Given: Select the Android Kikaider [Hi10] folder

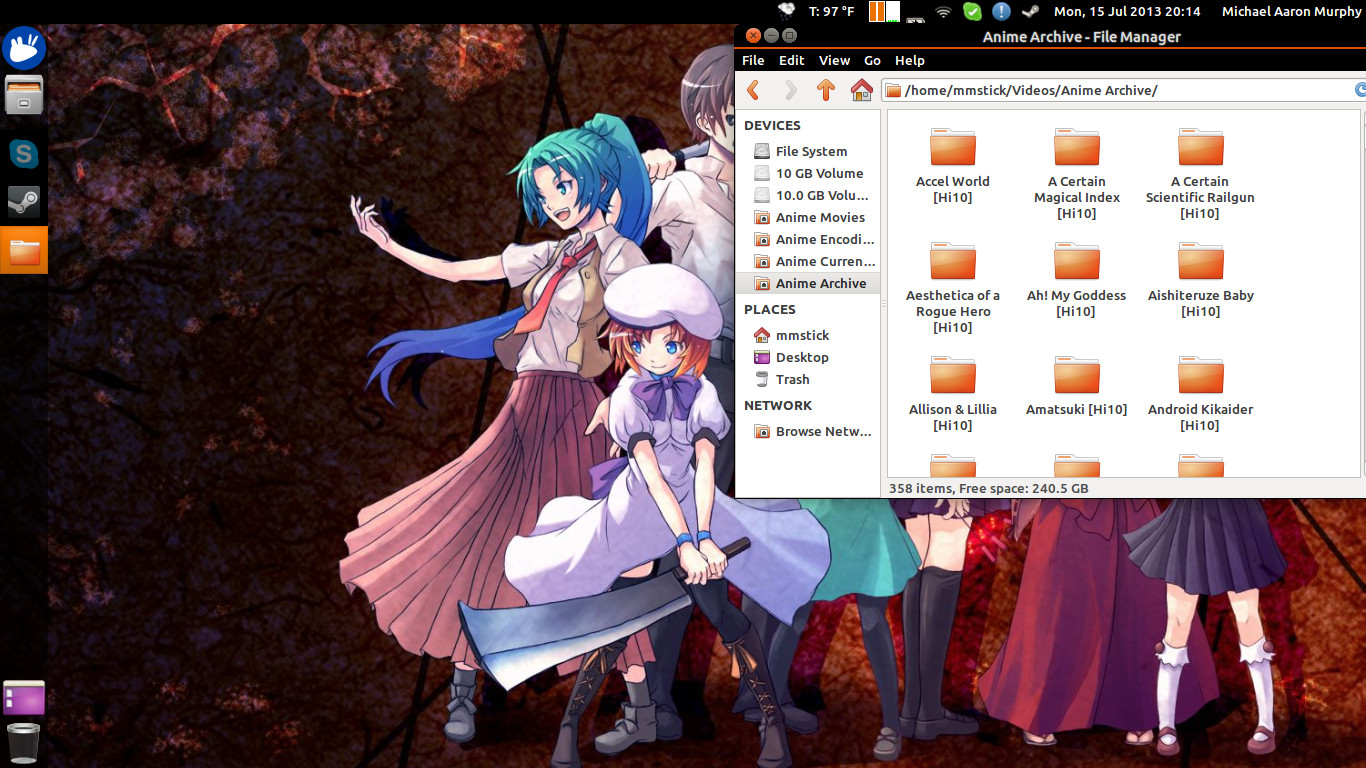Looking at the screenshot, I should point(1200,394).
